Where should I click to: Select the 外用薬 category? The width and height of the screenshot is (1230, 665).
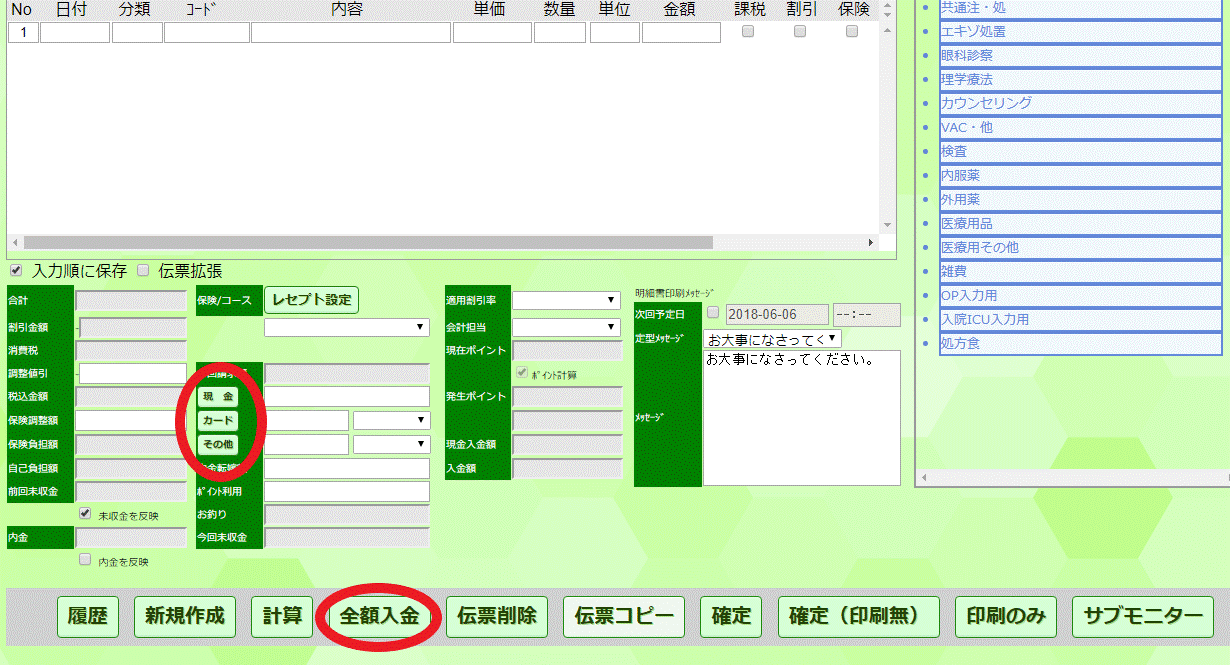(1081, 199)
